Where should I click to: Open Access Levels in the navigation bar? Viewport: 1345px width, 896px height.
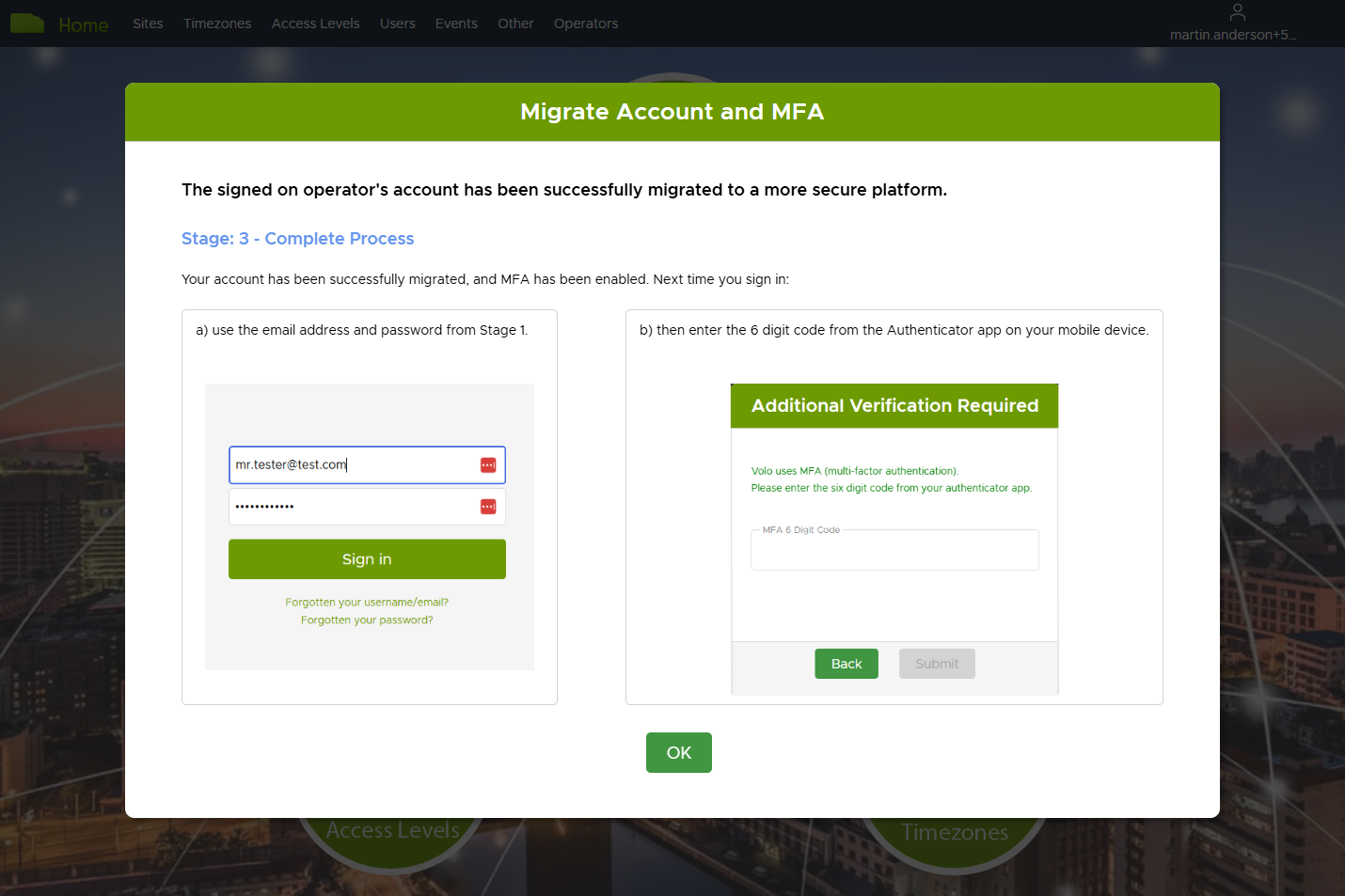(315, 24)
